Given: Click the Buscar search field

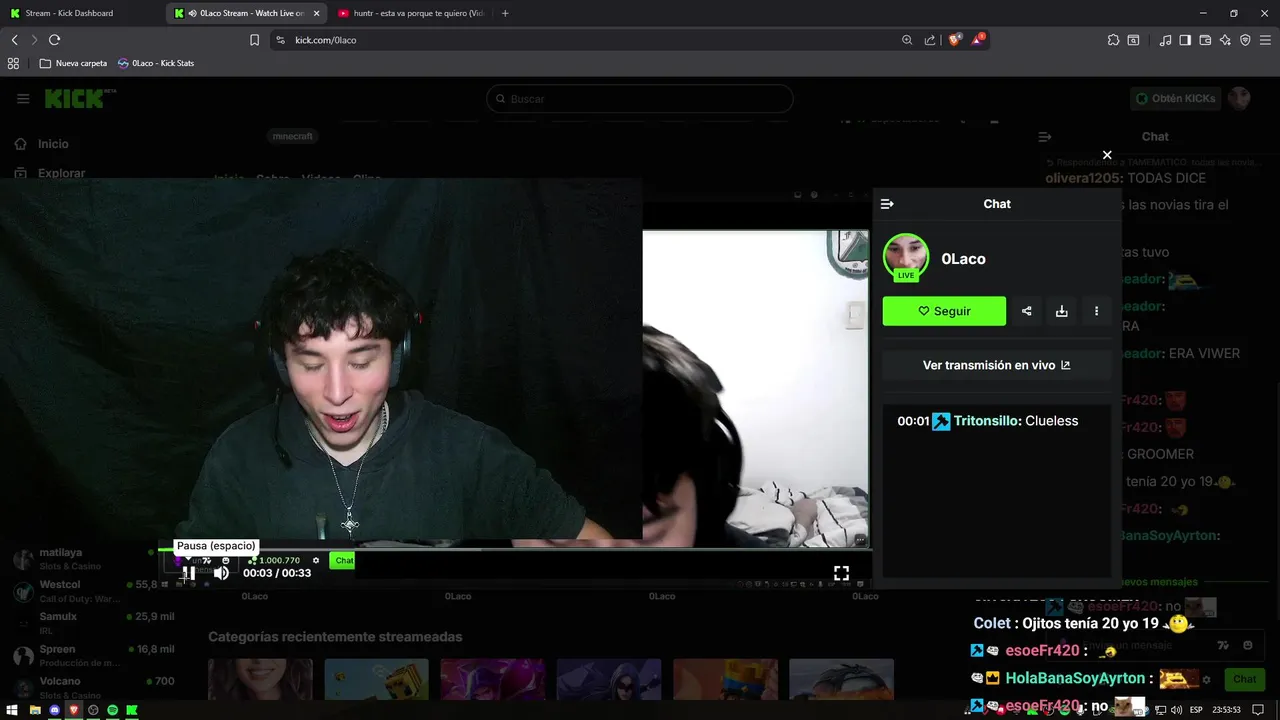Looking at the screenshot, I should (x=640, y=99).
